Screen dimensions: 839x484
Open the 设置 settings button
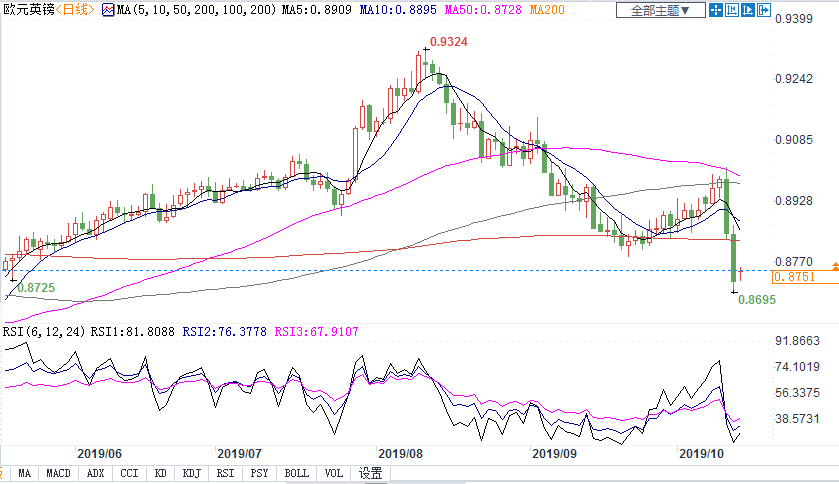coord(371,474)
